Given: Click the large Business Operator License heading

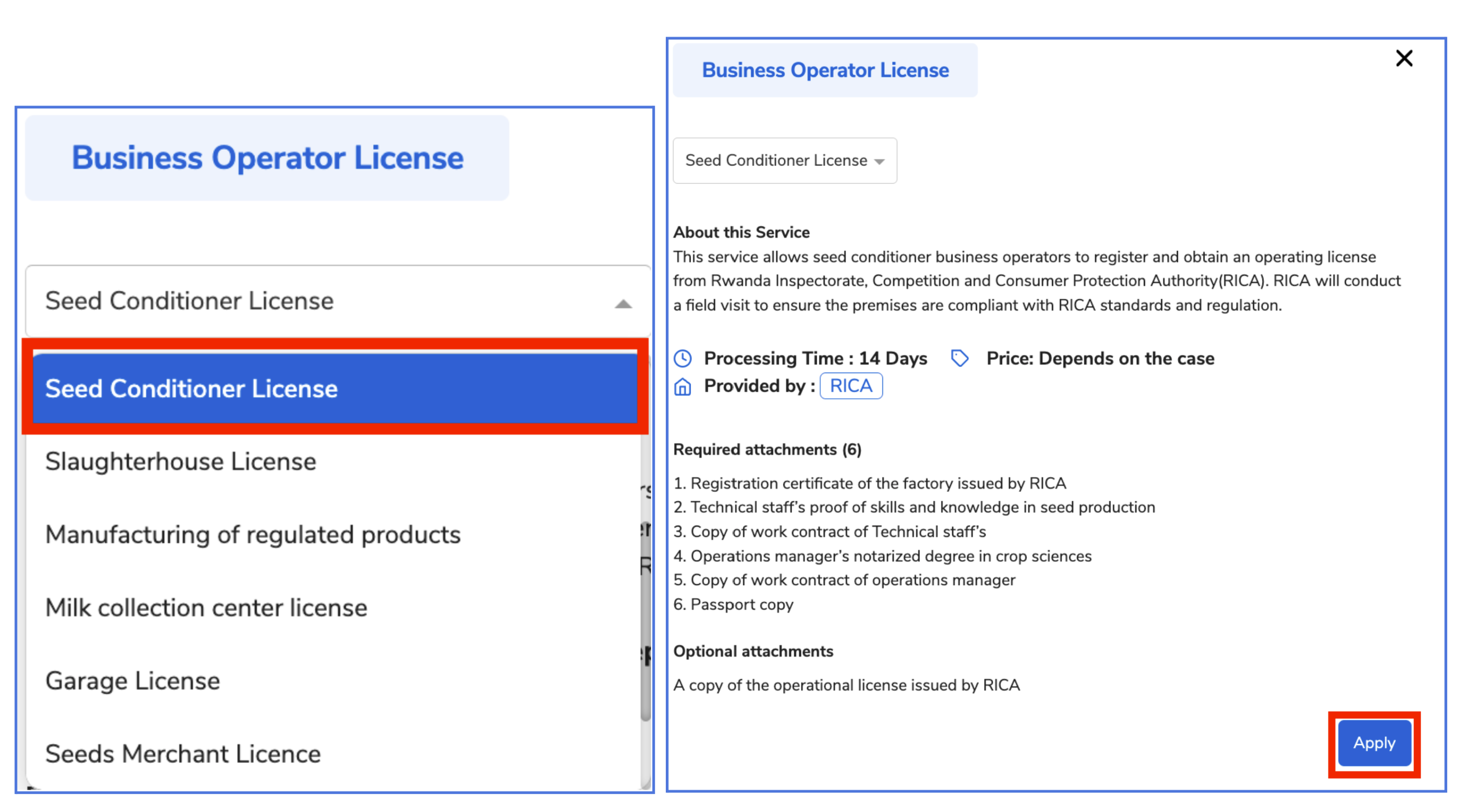Looking at the screenshot, I should 267,158.
